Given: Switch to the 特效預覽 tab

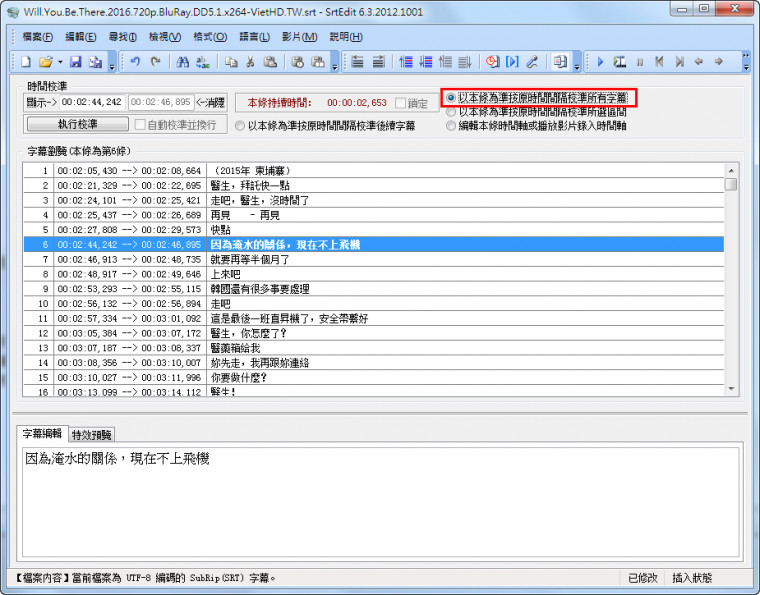Looking at the screenshot, I should coord(92,435).
